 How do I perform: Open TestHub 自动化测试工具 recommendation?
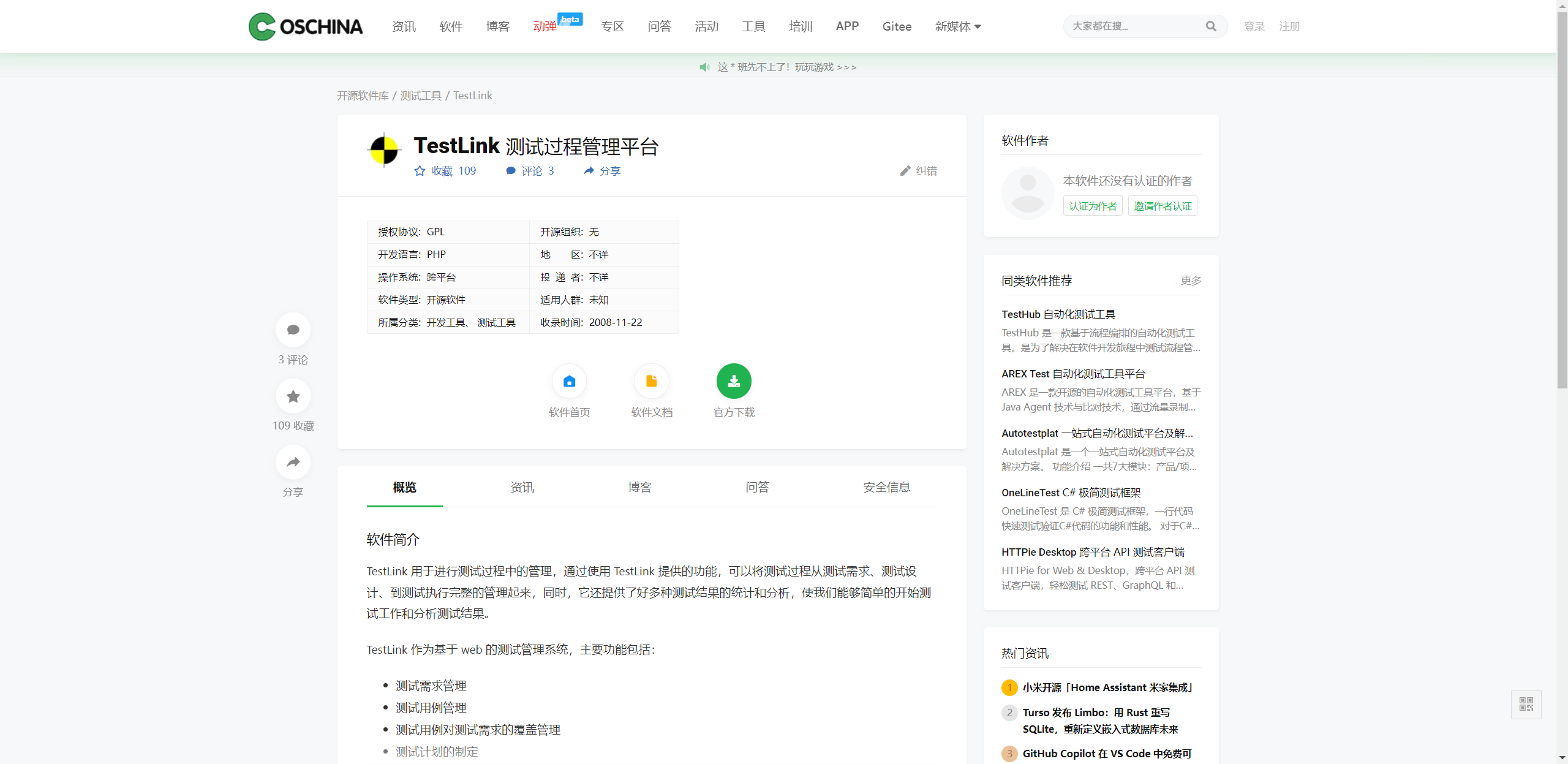1058,314
